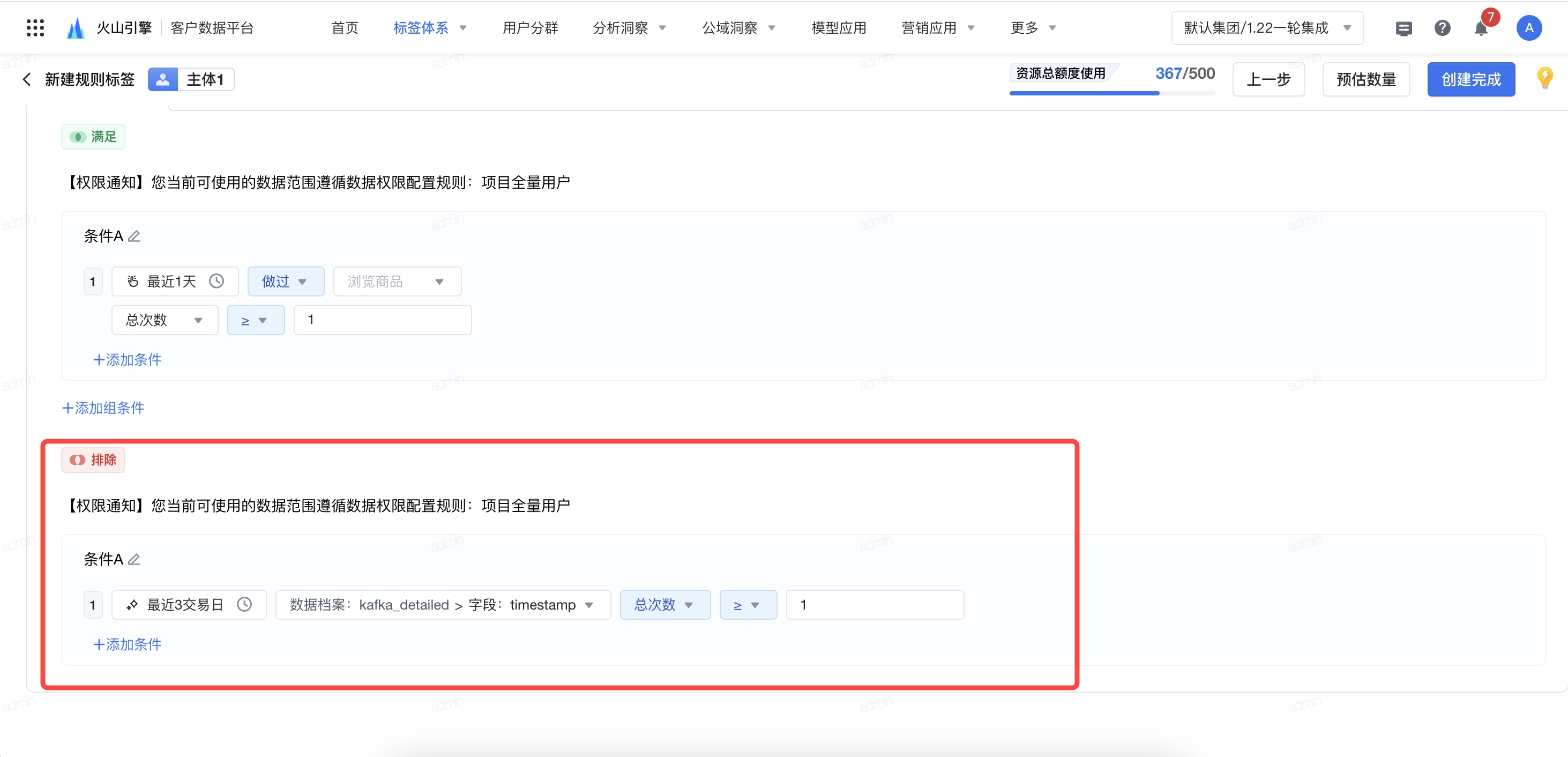Click +添加条件 in 满足 section
The width and height of the screenshot is (1568, 757).
pyautogui.click(x=126, y=359)
